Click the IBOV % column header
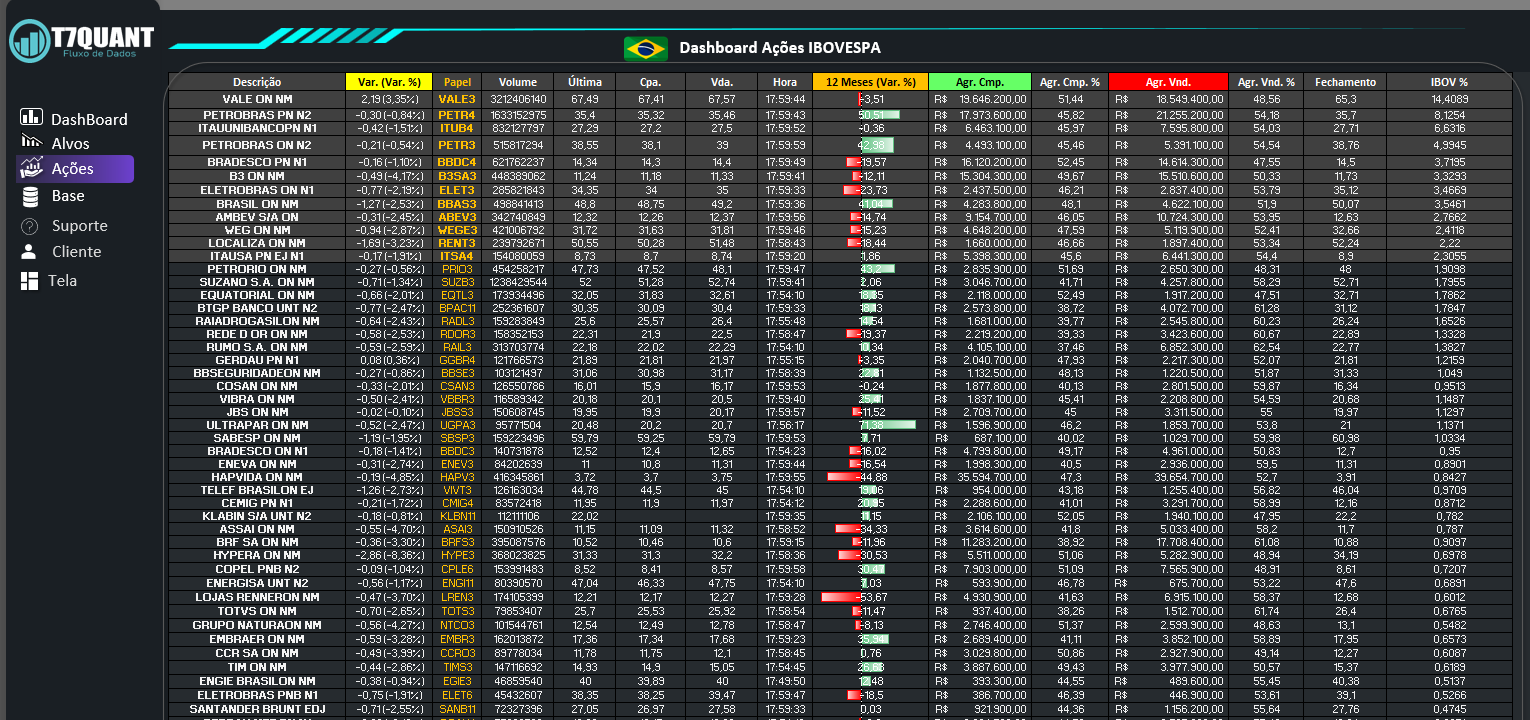This screenshot has height=720, width=1530. (x=1449, y=82)
